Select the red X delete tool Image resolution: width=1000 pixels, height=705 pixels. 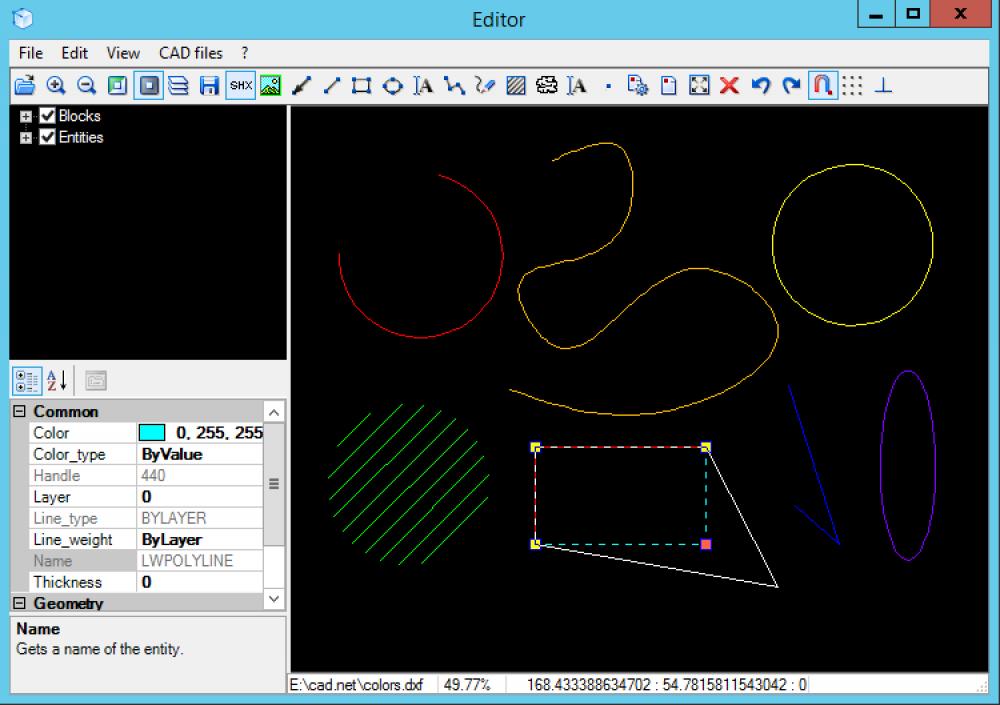pyautogui.click(x=728, y=85)
